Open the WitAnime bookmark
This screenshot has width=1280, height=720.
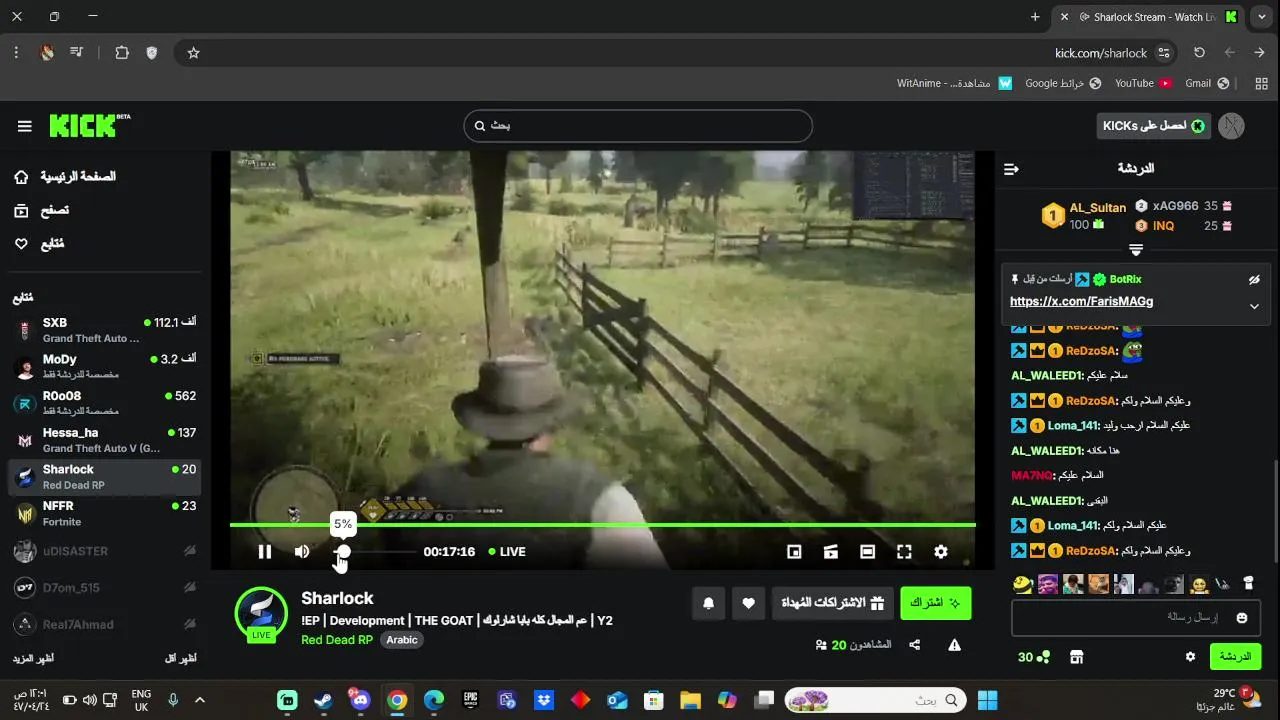click(x=954, y=83)
